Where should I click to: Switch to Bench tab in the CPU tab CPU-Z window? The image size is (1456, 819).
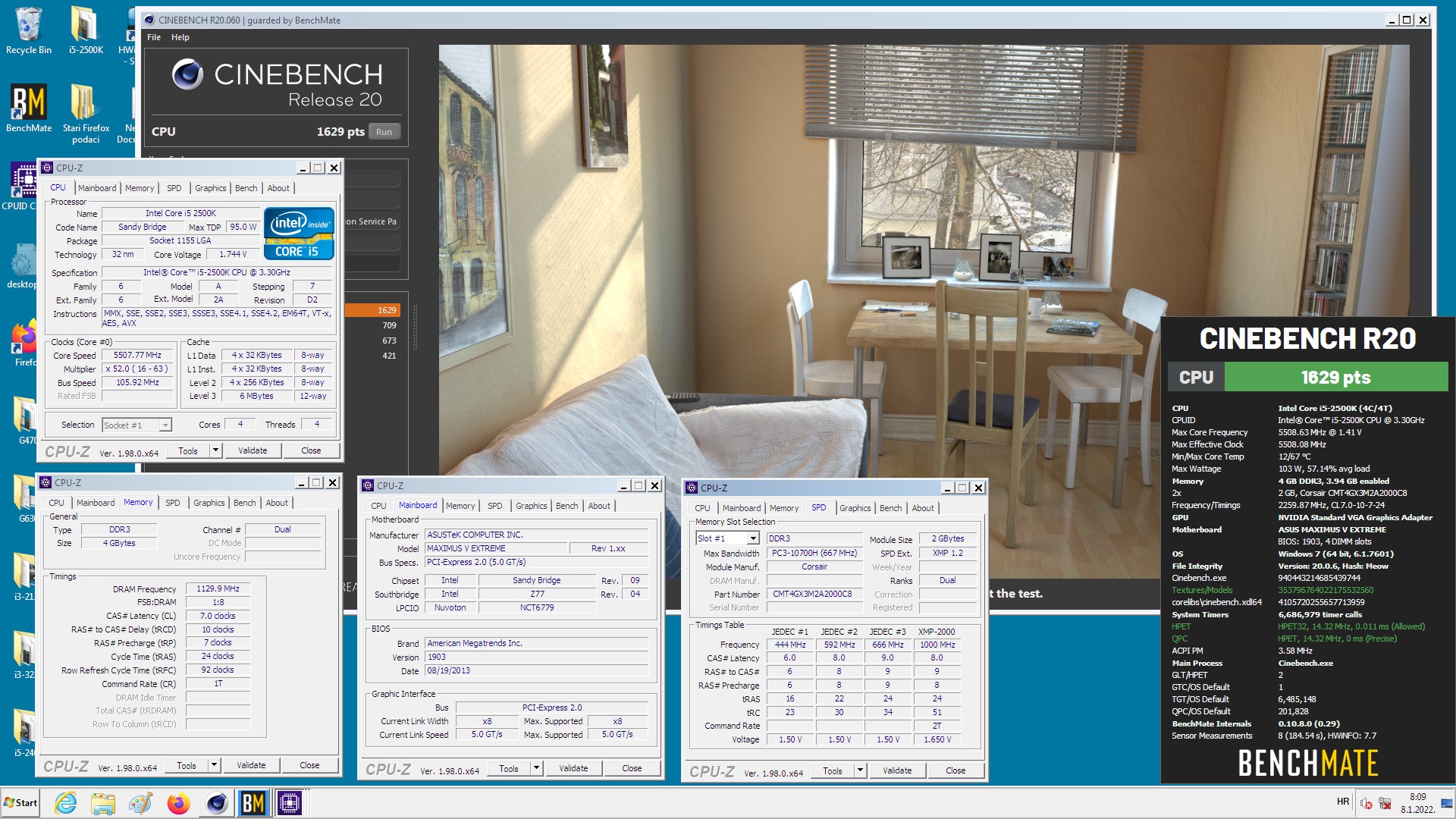246,188
